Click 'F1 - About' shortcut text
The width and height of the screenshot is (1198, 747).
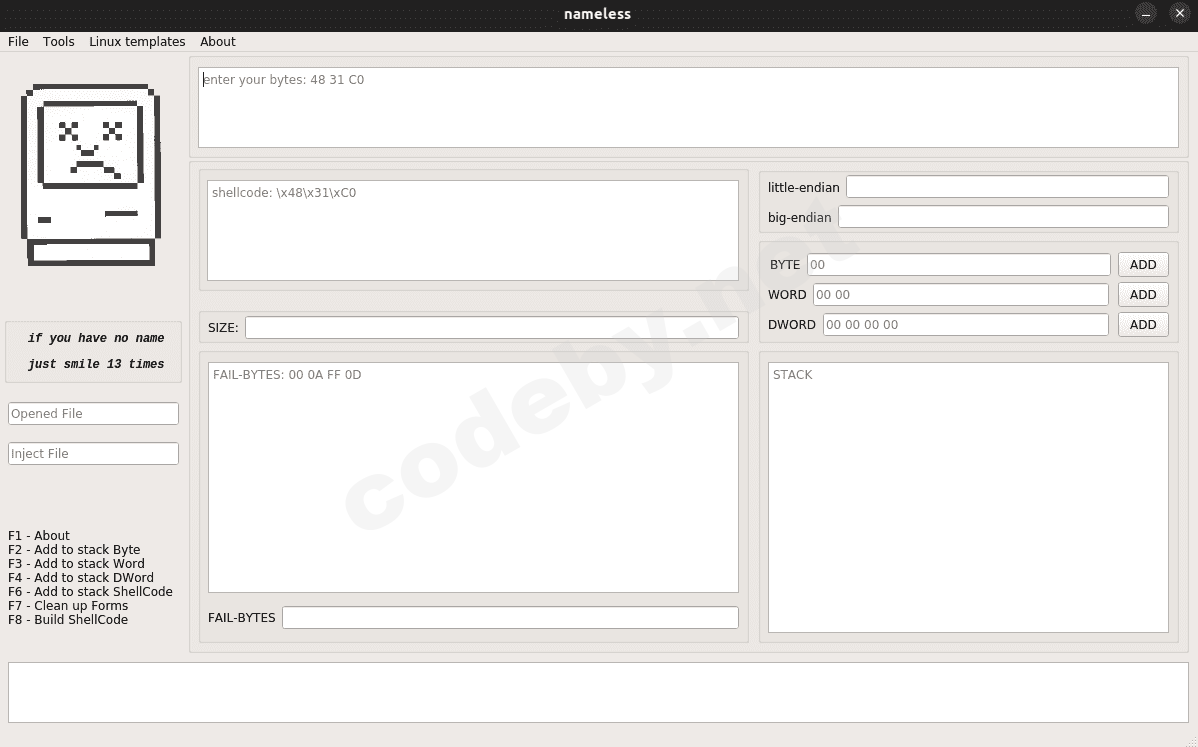click(39, 535)
